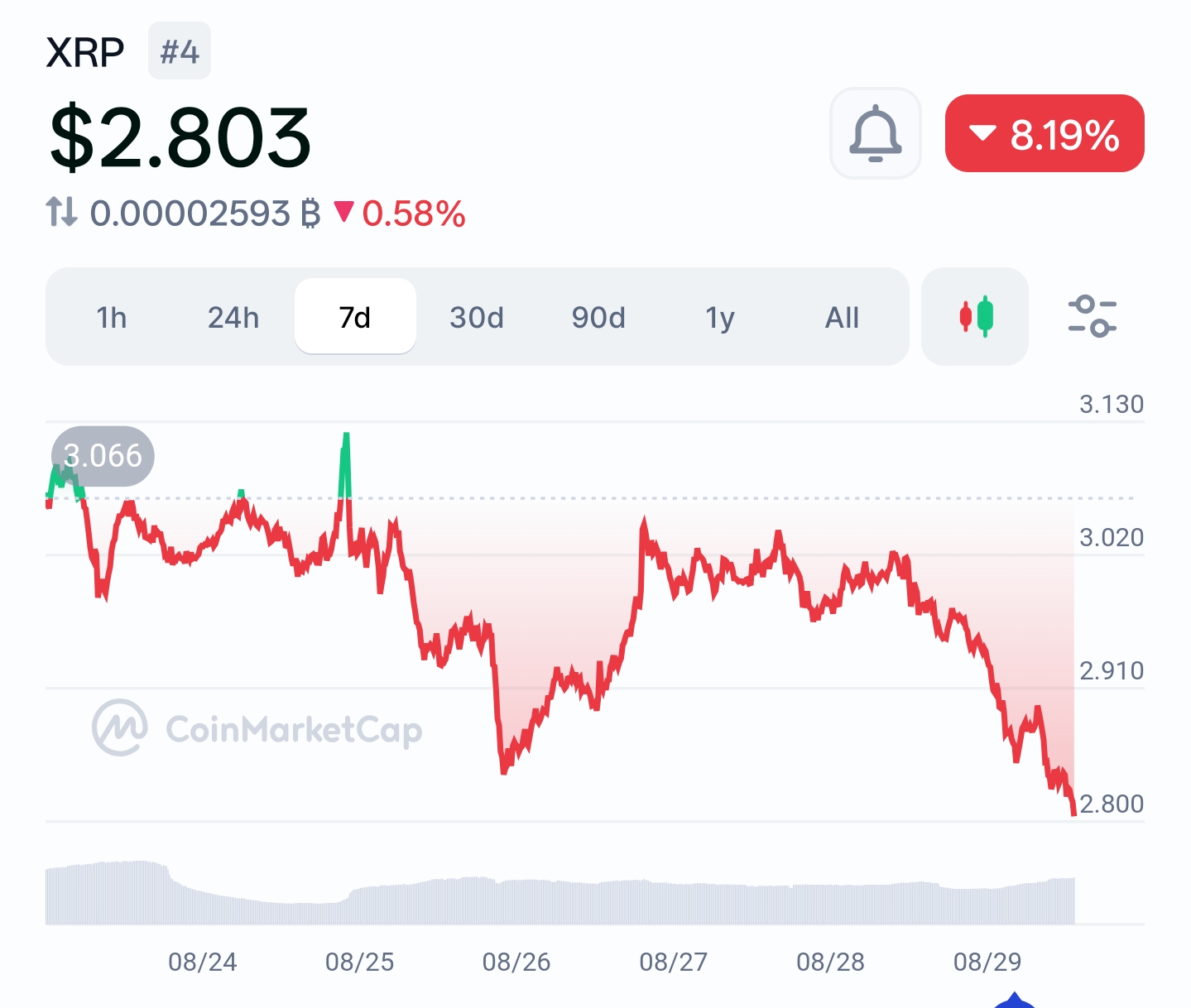Tap the volume bars under the chart
The image size is (1191, 1008).
click(x=560, y=893)
